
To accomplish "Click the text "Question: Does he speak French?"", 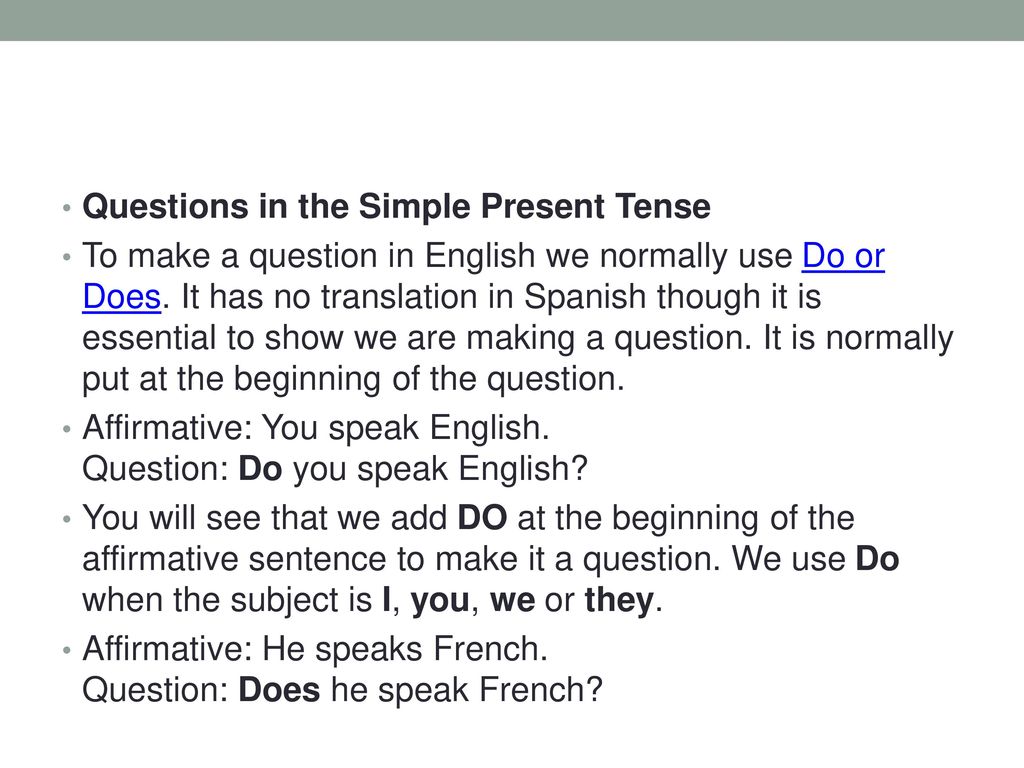I will pos(342,690).
